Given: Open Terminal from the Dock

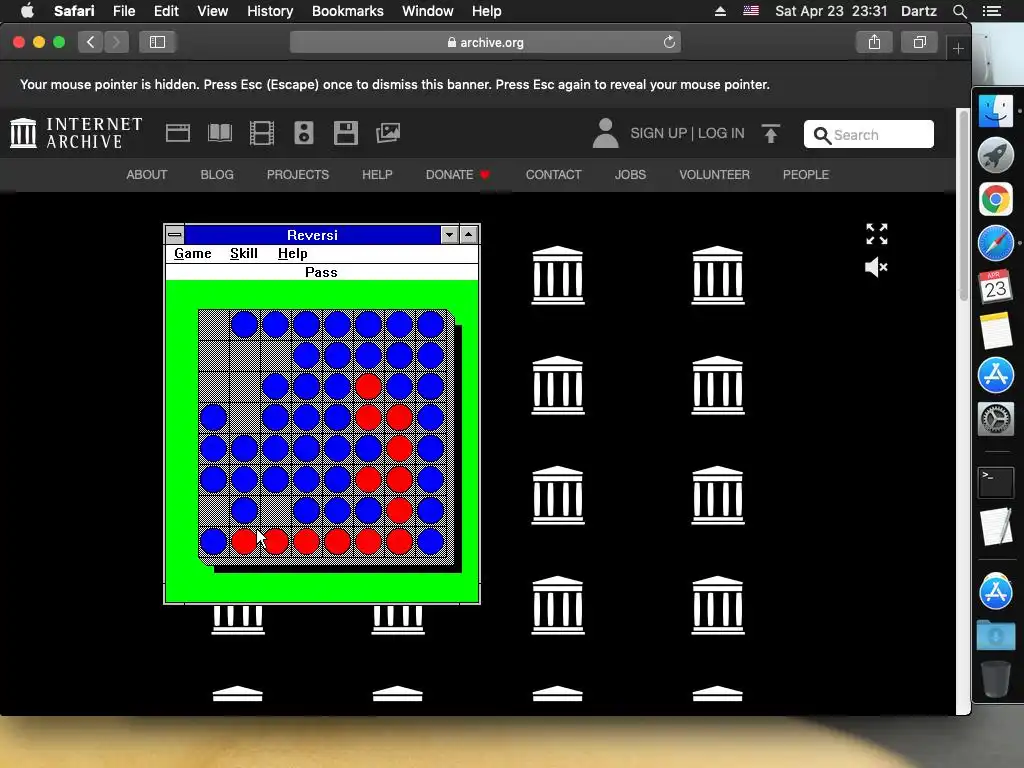Looking at the screenshot, I should point(995,483).
